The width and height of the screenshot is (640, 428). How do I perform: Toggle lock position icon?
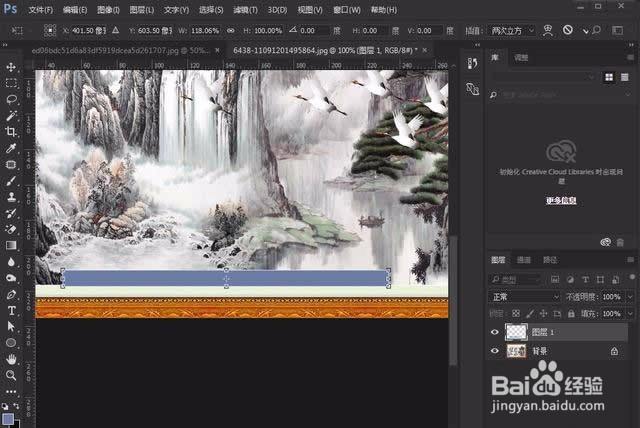click(x=543, y=313)
